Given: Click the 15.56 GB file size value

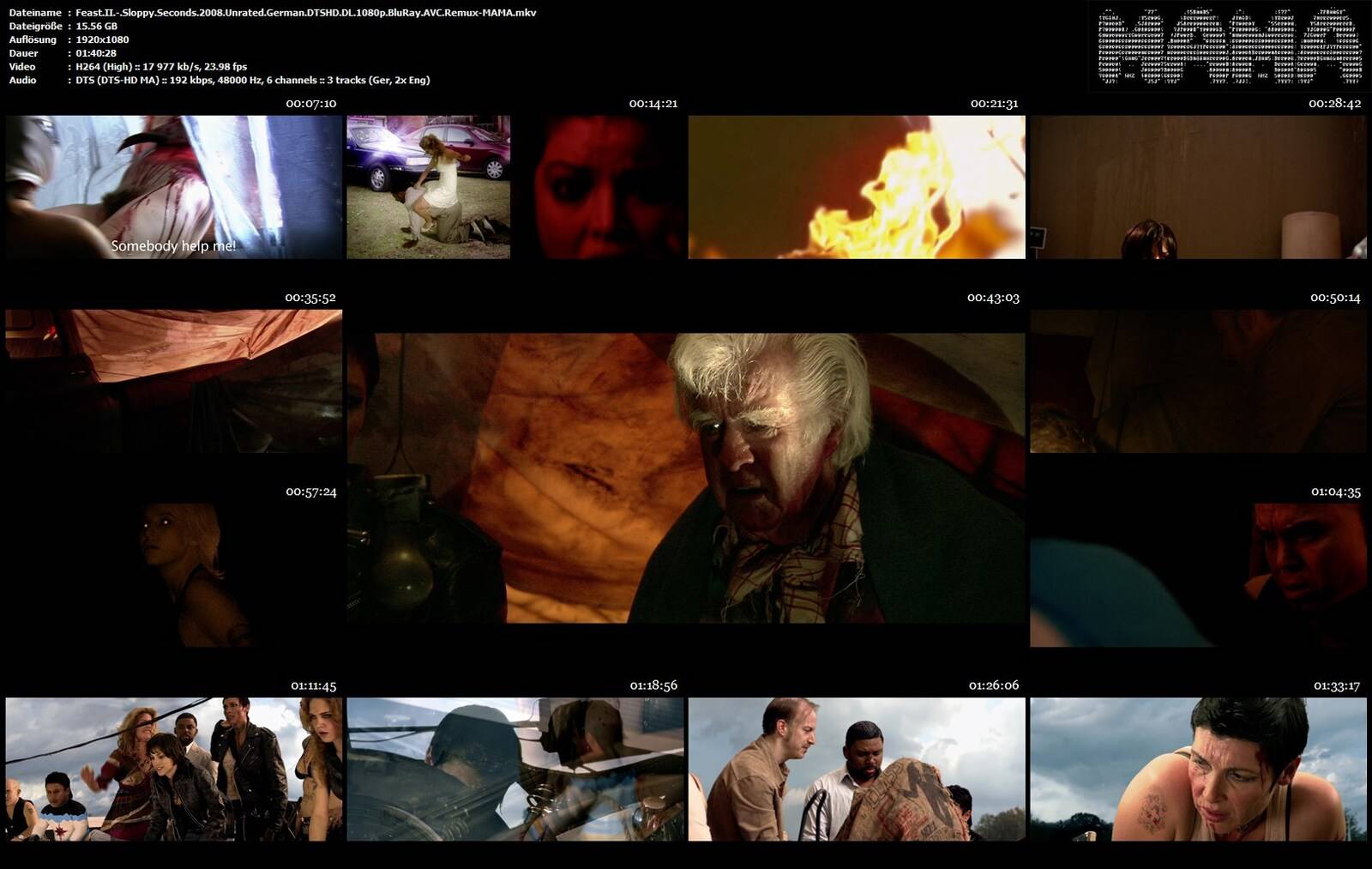Looking at the screenshot, I should coord(96,27).
